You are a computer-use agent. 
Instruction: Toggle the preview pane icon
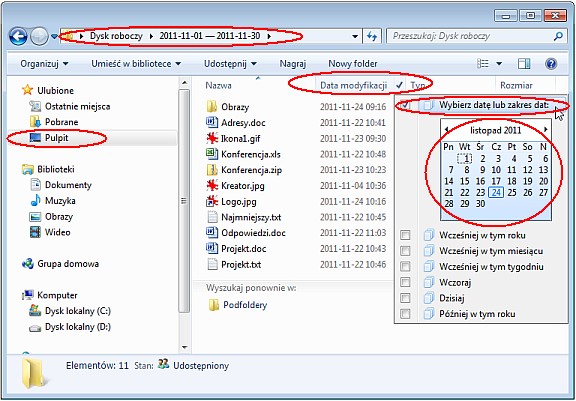(524, 64)
